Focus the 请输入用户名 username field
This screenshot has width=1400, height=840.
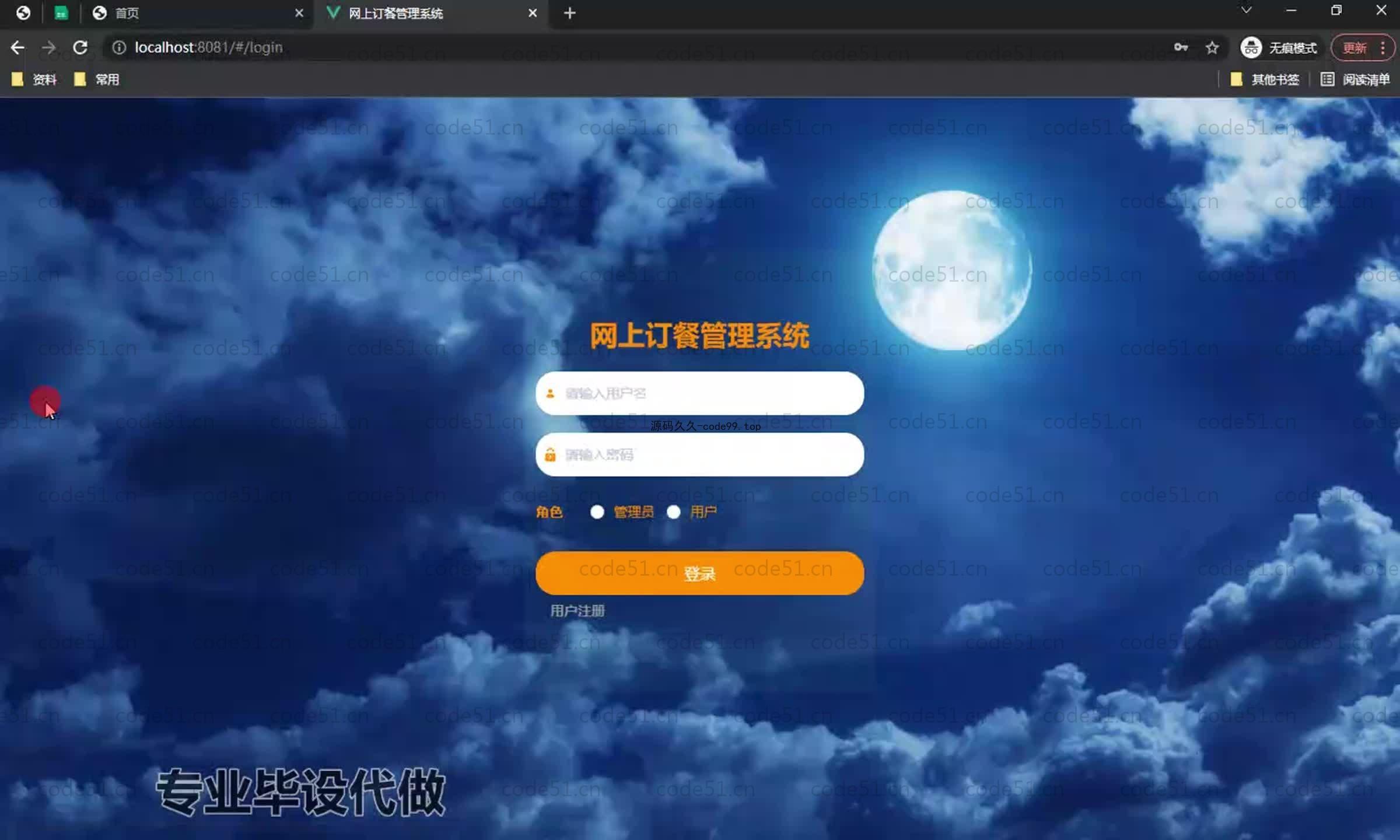(x=699, y=393)
